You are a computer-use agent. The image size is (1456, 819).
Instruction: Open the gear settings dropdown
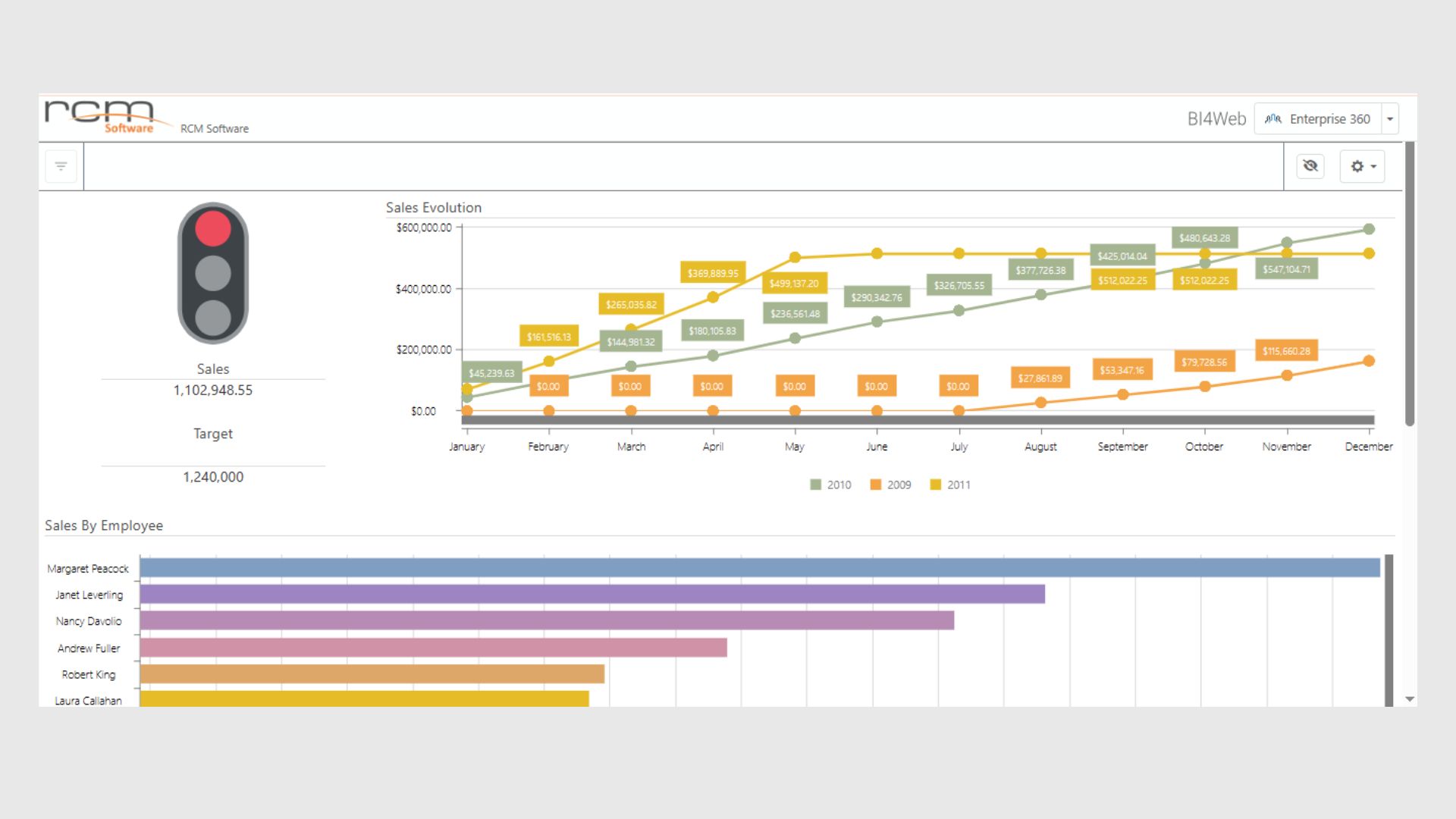(1362, 166)
